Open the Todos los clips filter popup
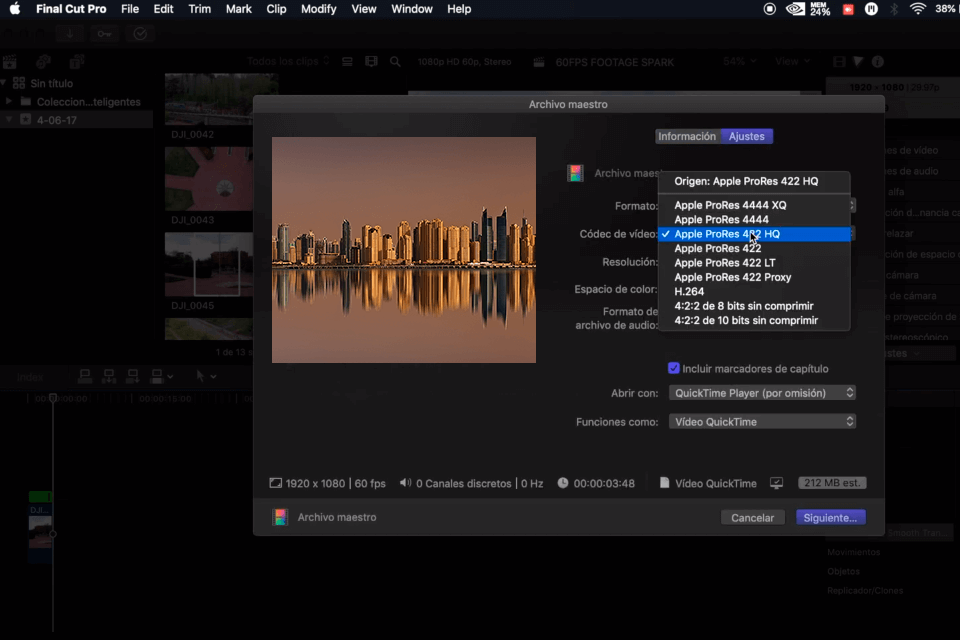This screenshot has width=960, height=640. coord(288,61)
